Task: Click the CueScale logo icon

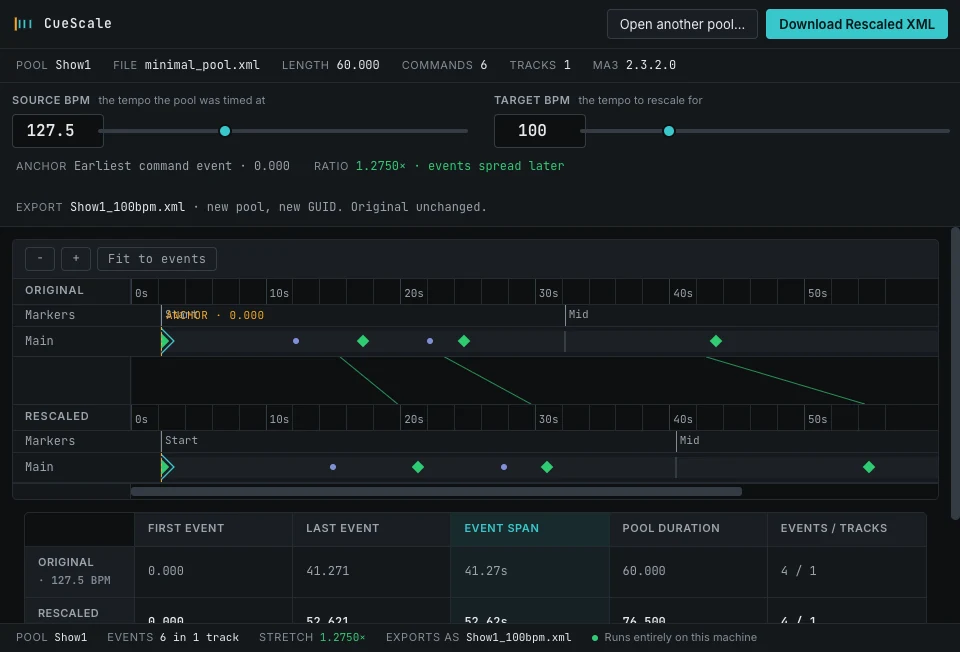Action: (x=23, y=24)
